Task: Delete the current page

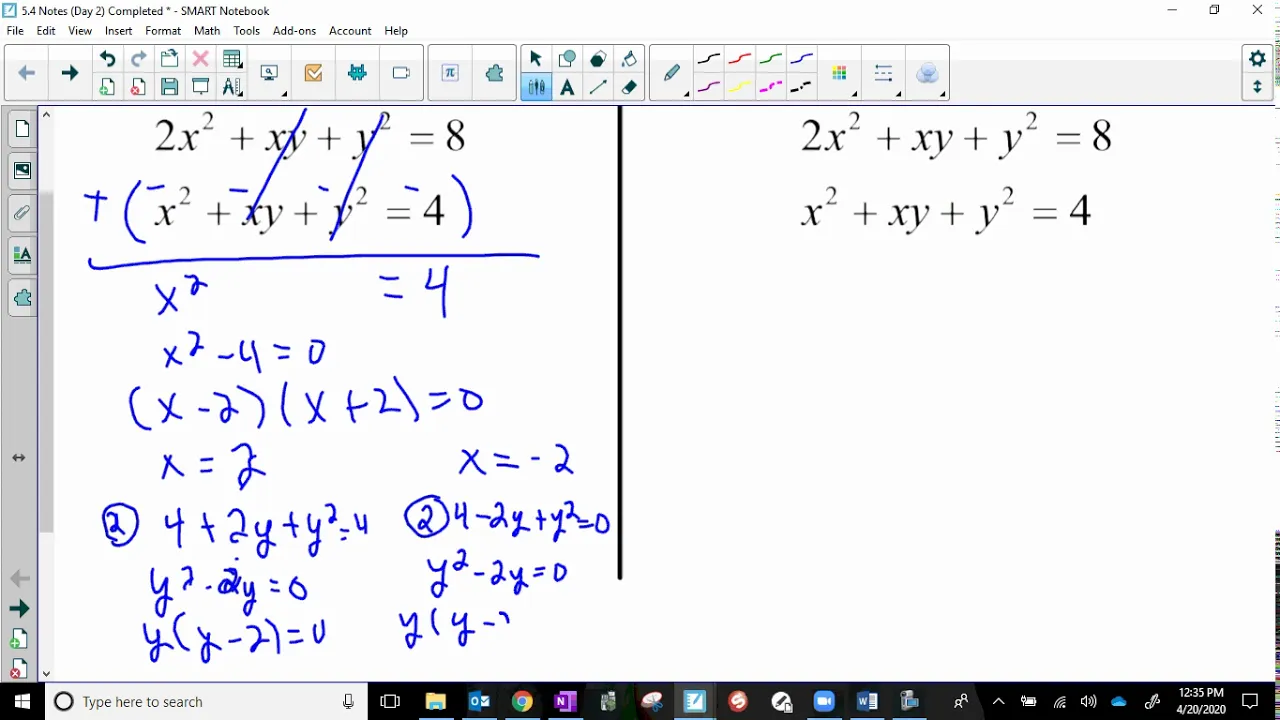Action: pyautogui.click(x=138, y=87)
